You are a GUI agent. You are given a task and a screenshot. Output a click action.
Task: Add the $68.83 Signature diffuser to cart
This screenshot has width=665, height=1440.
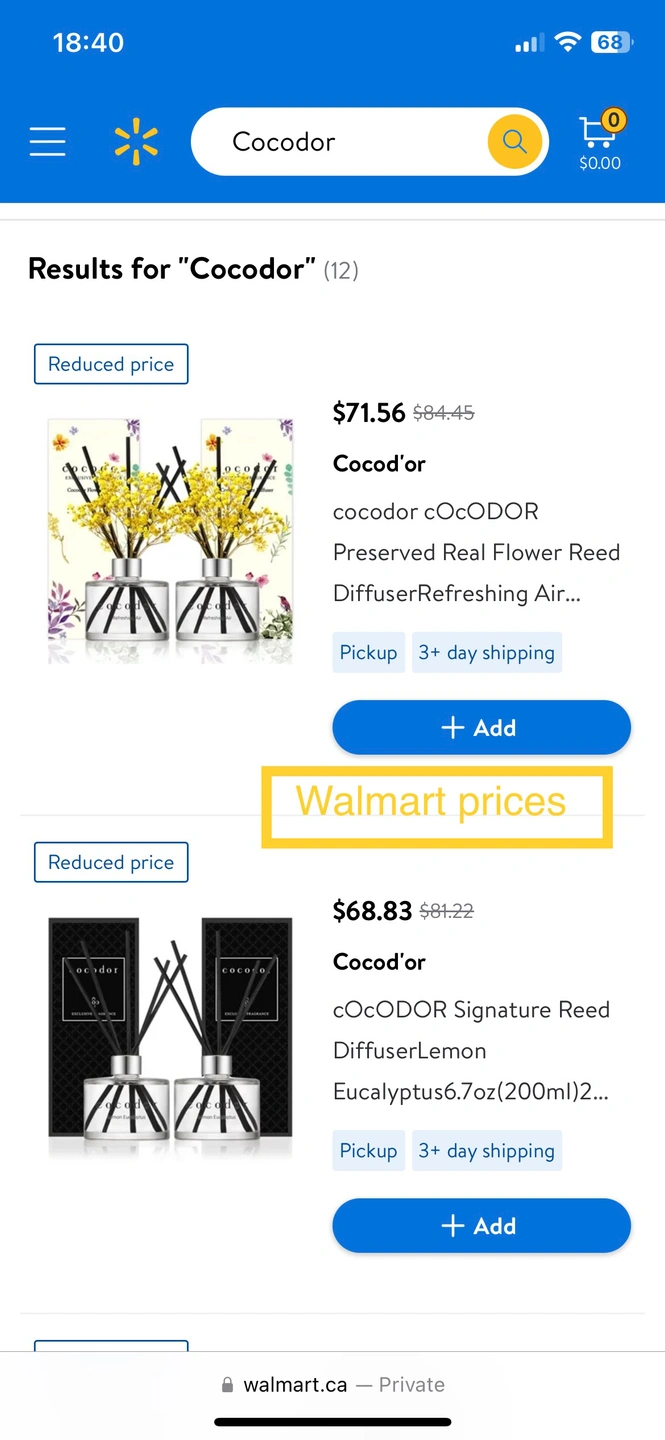pos(481,1226)
